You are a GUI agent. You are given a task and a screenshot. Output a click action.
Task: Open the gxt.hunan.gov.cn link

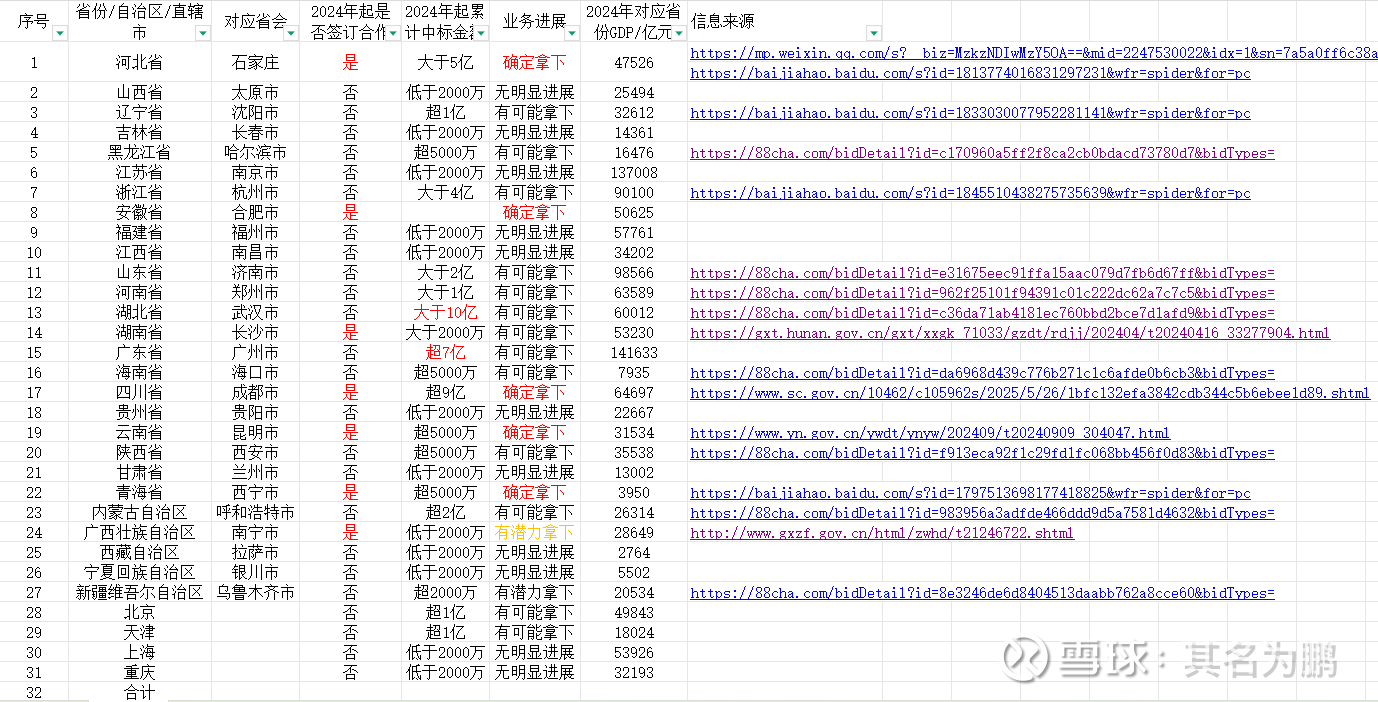(1010, 333)
